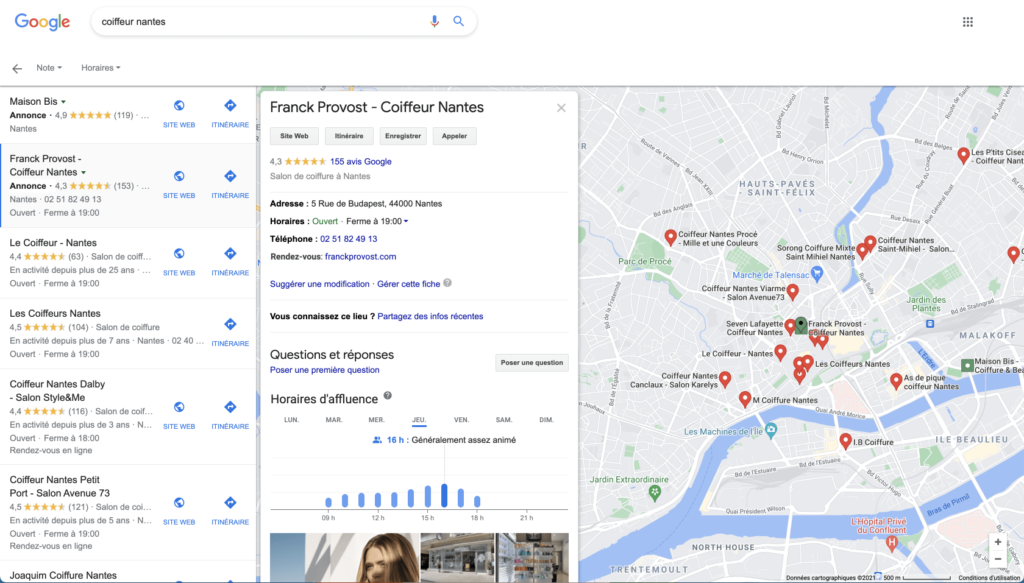Open Joaquim Coiffure Nantes listing
1024x583 pixels.
pos(63,575)
